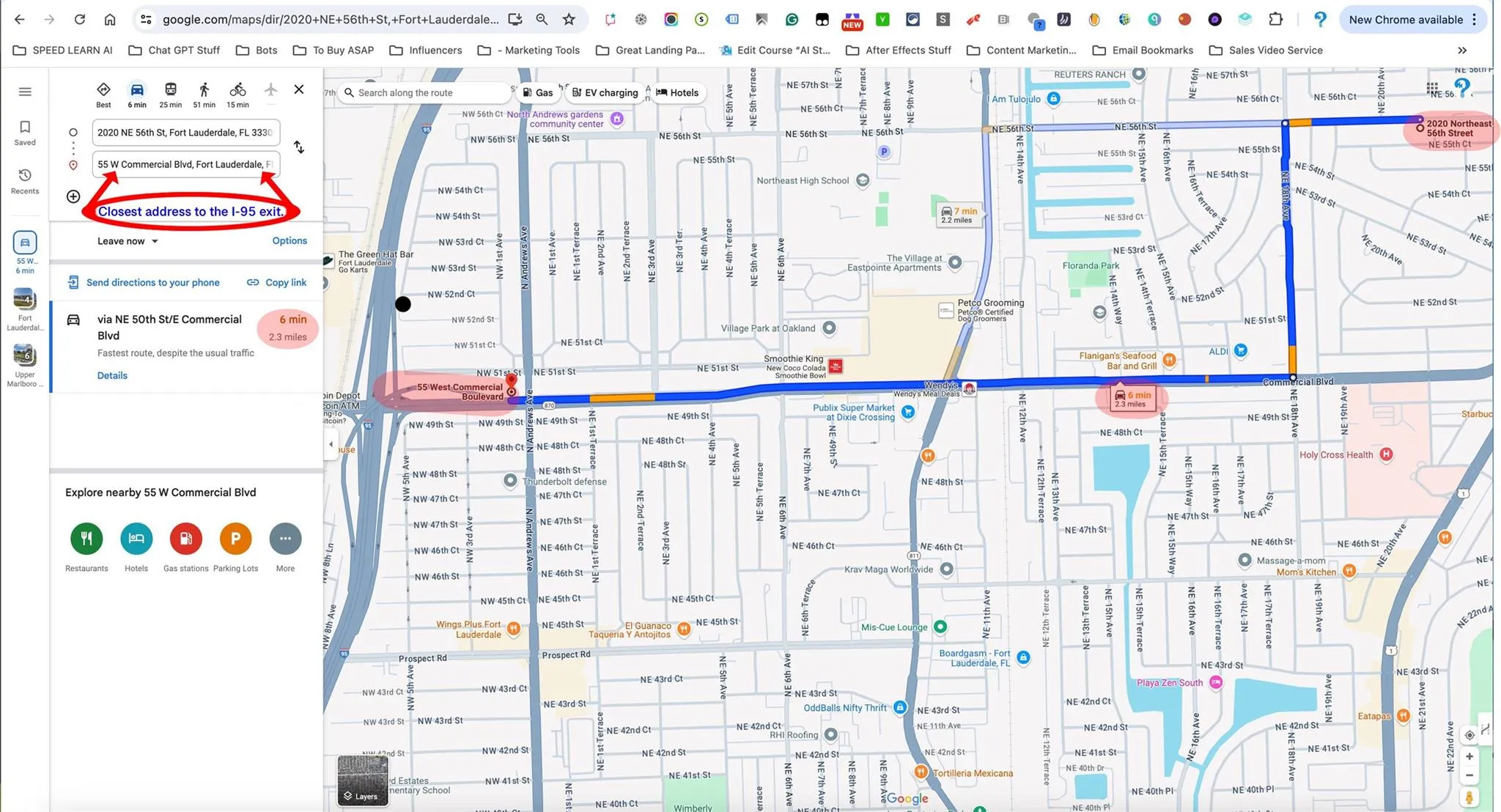Toggle the EV charging filter chip
The width and height of the screenshot is (1501, 812).
click(605, 93)
